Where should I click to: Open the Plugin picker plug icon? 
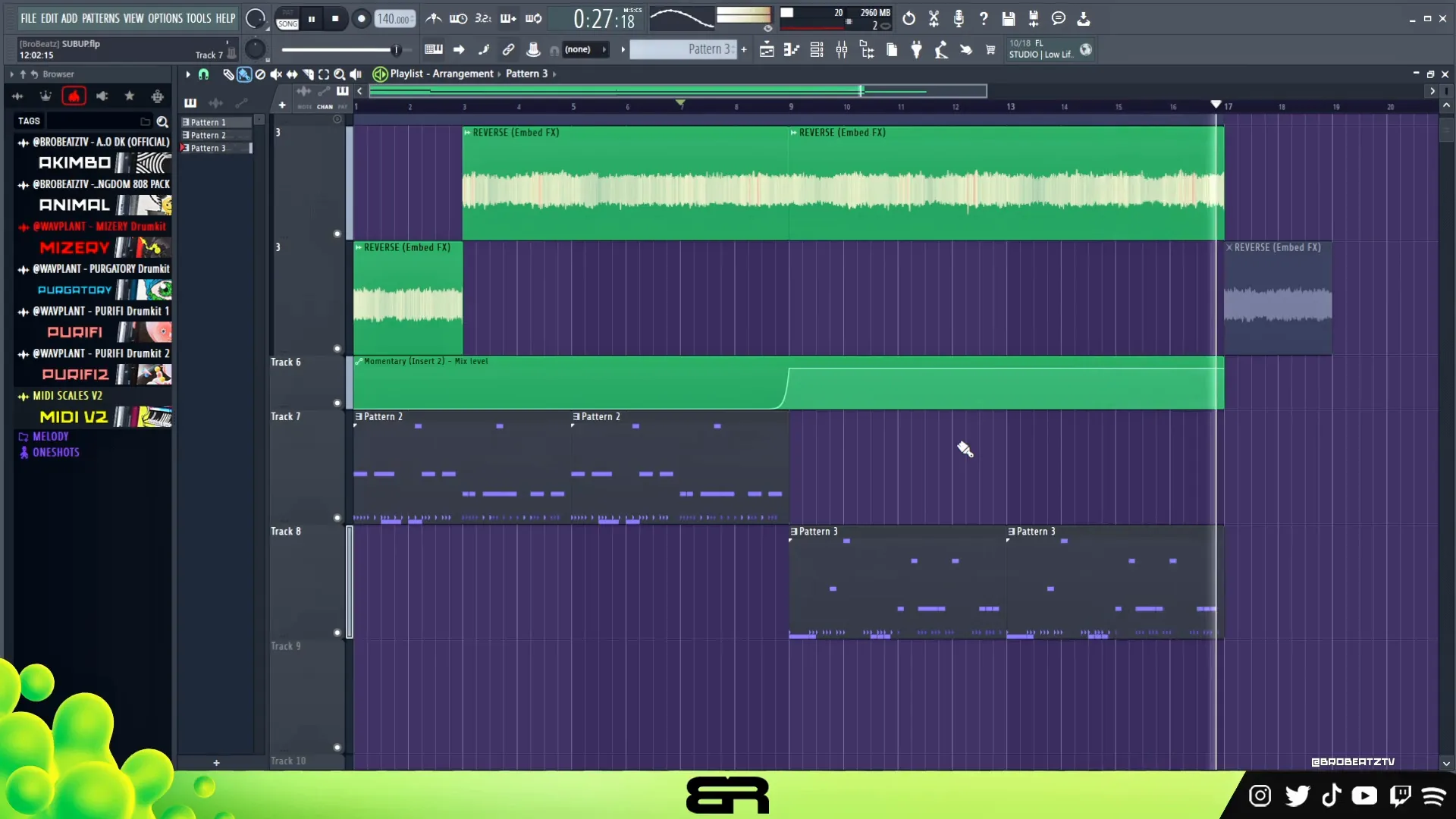coord(917,50)
